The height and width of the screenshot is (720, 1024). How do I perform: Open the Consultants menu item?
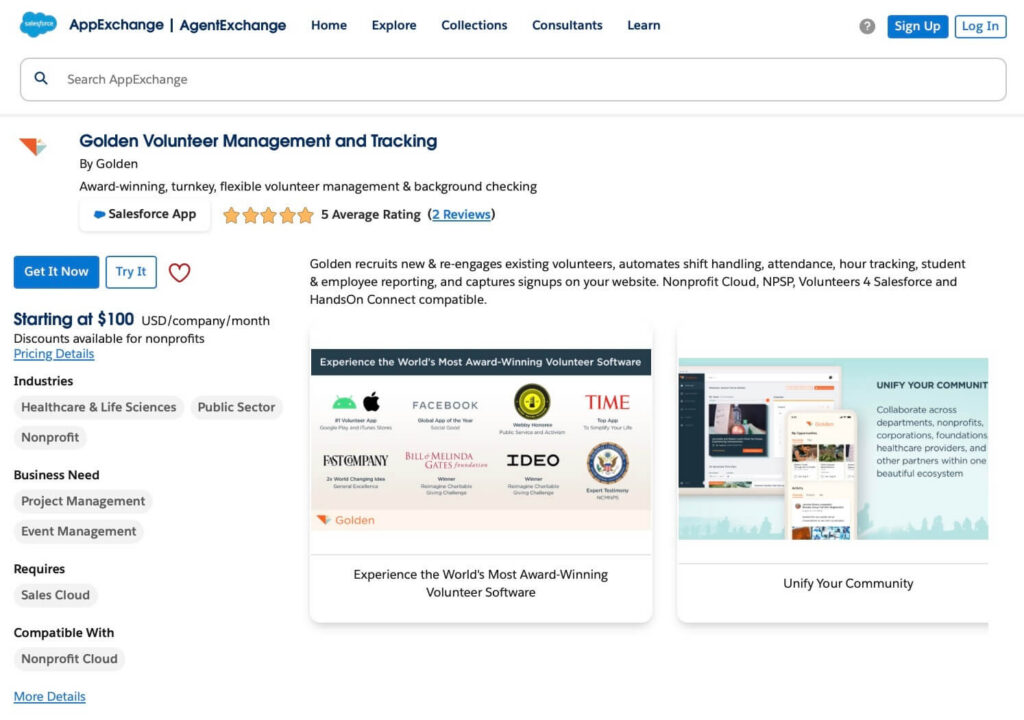567,25
